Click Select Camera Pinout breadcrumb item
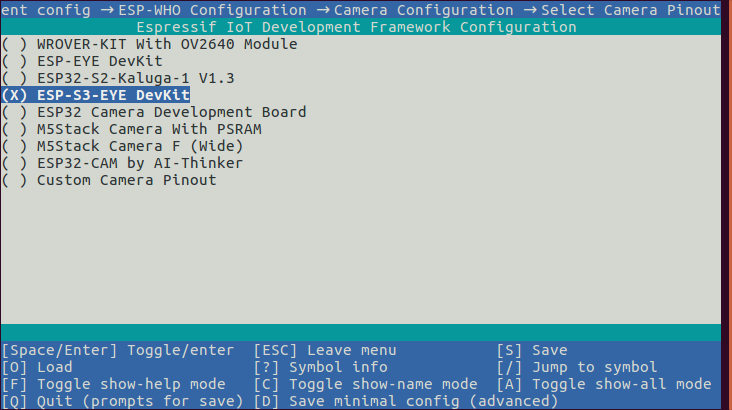Viewport: 732px width, 410px height. (x=630, y=9)
